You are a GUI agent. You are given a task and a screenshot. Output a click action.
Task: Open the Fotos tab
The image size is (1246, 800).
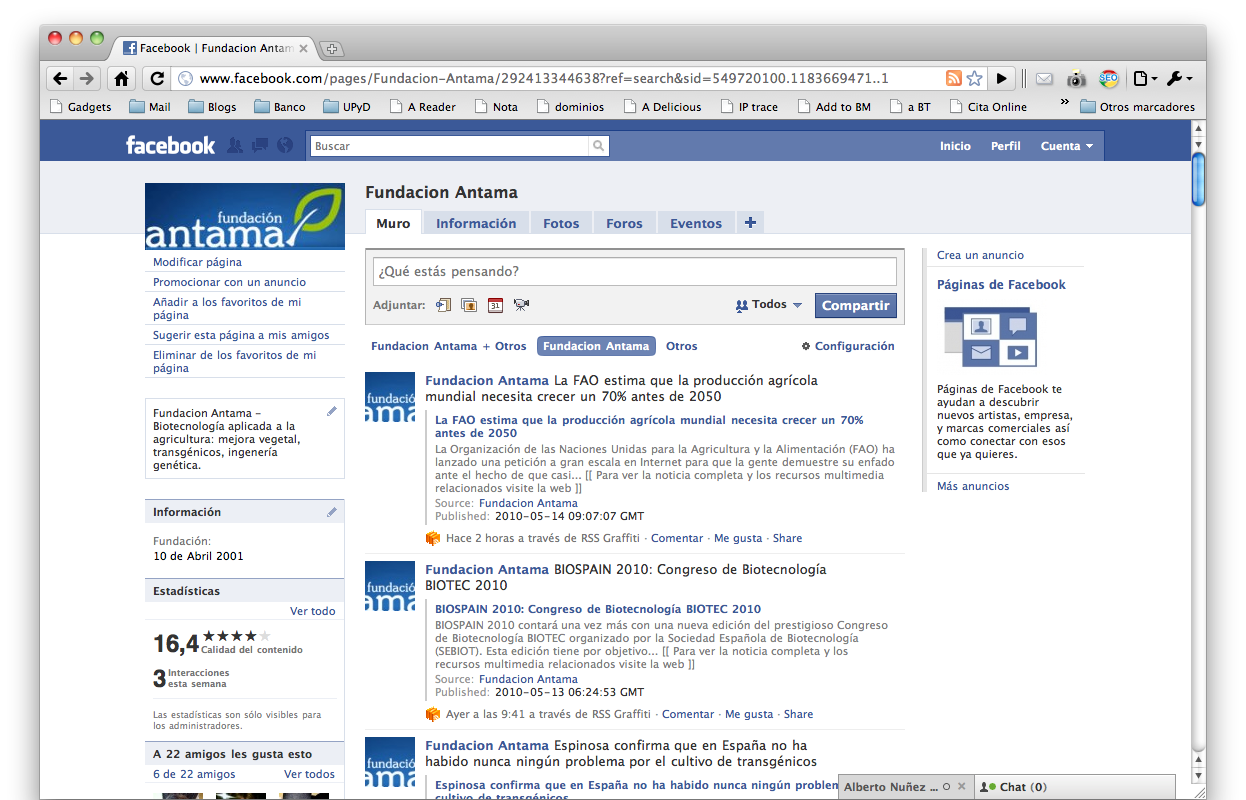(x=561, y=223)
